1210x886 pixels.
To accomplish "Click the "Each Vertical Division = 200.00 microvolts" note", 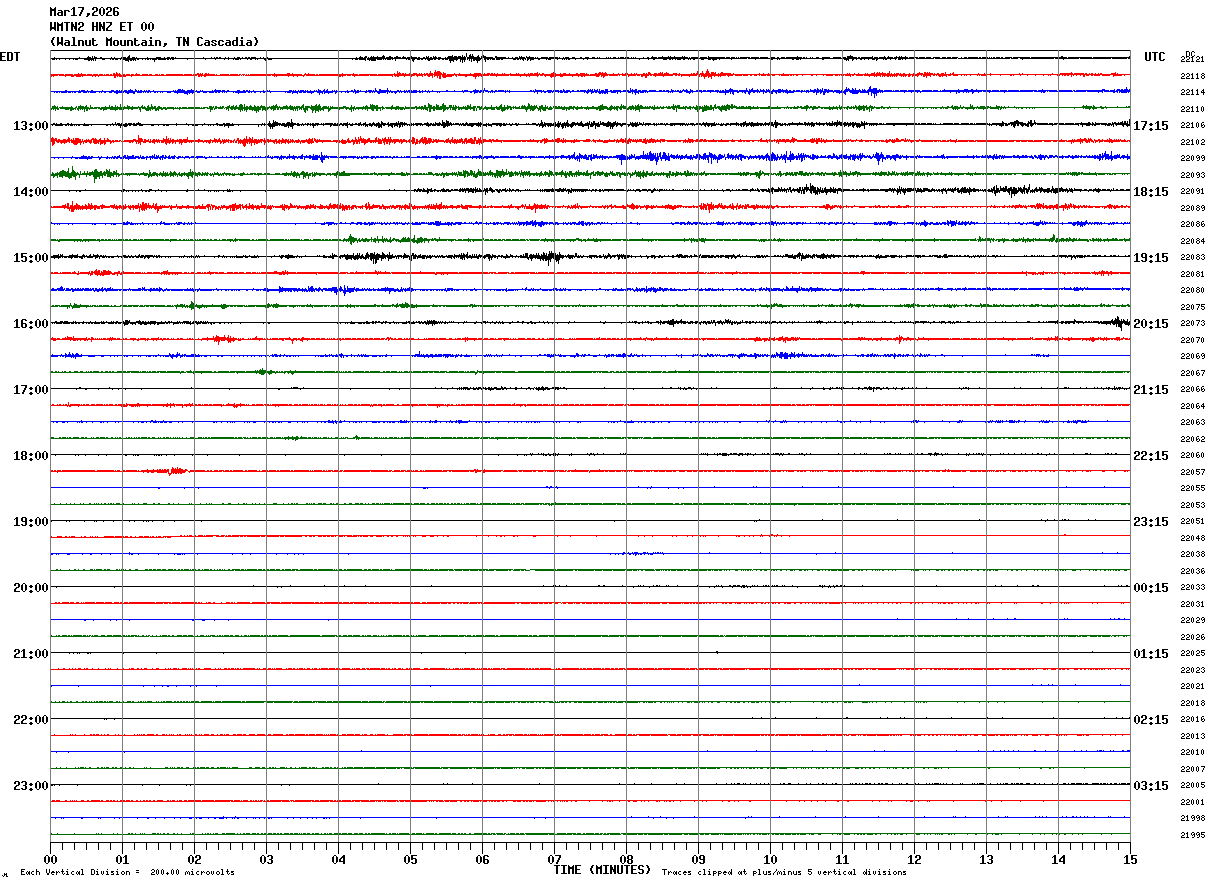I will [x=127, y=873].
